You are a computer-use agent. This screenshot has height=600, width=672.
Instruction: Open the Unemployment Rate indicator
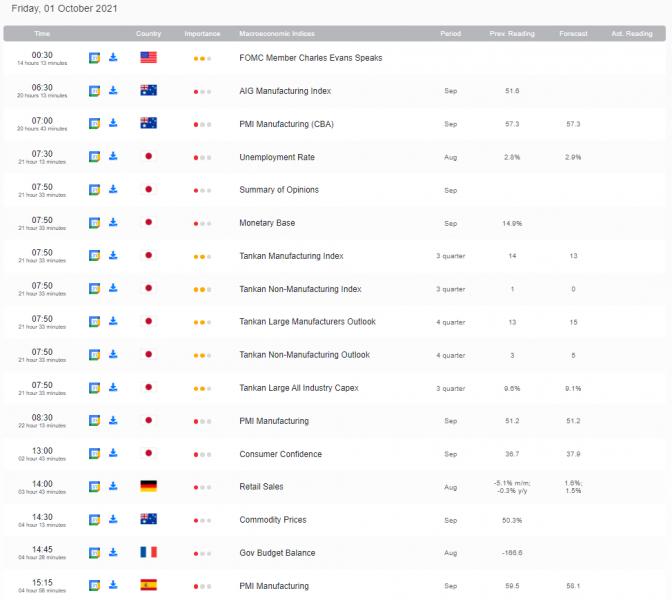coord(277,157)
